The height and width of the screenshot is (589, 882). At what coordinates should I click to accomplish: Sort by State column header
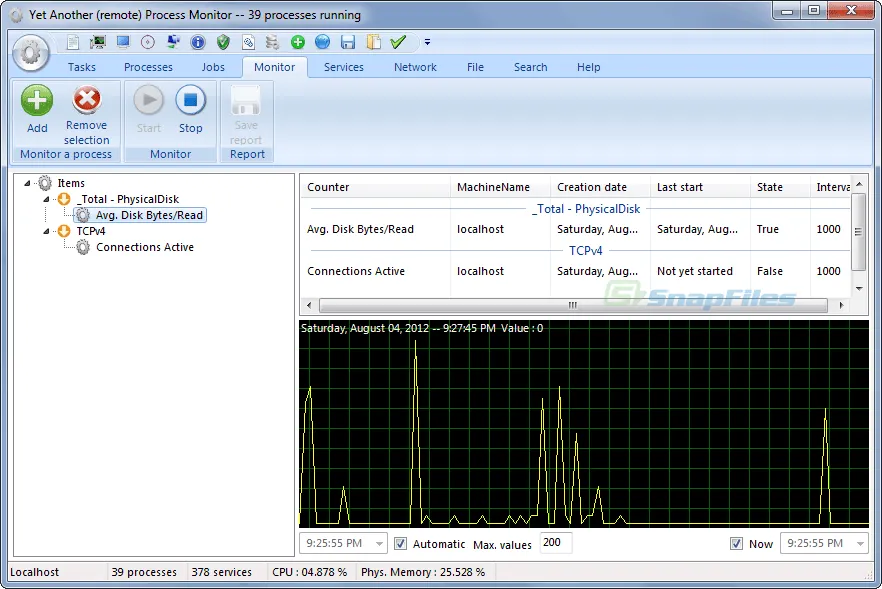780,187
